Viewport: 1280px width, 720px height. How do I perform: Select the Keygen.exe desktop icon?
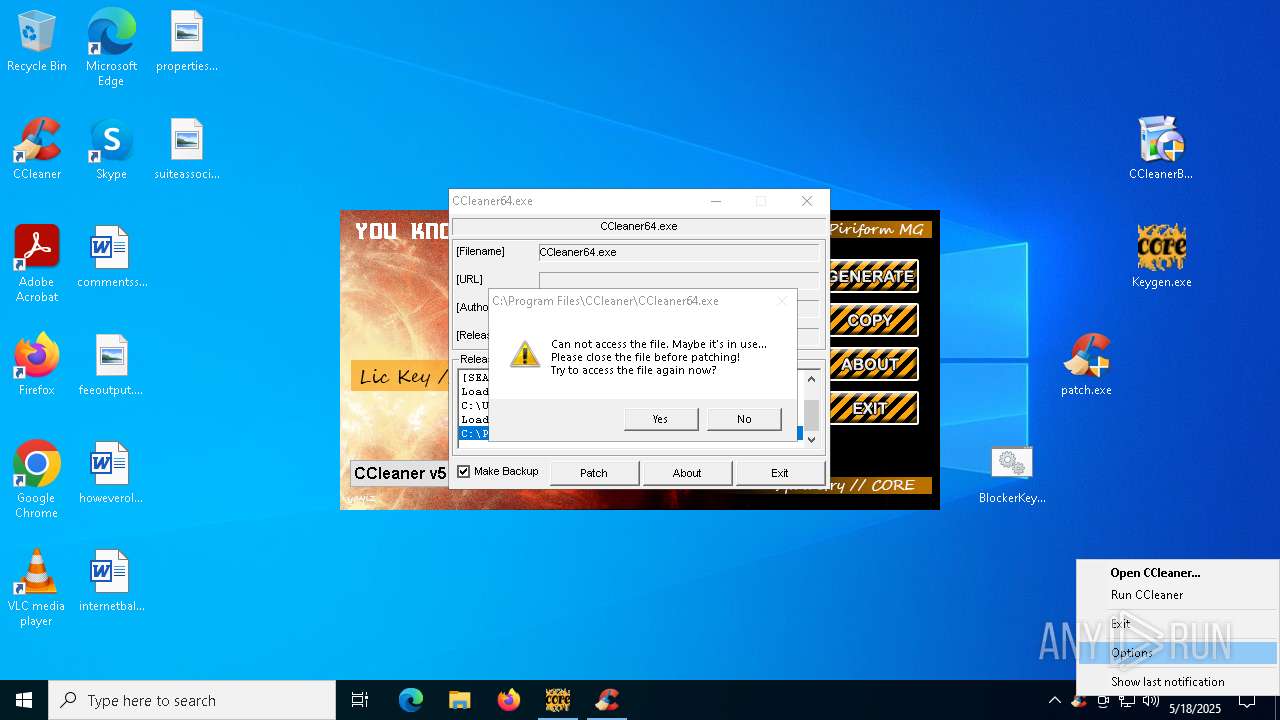pos(1161,258)
